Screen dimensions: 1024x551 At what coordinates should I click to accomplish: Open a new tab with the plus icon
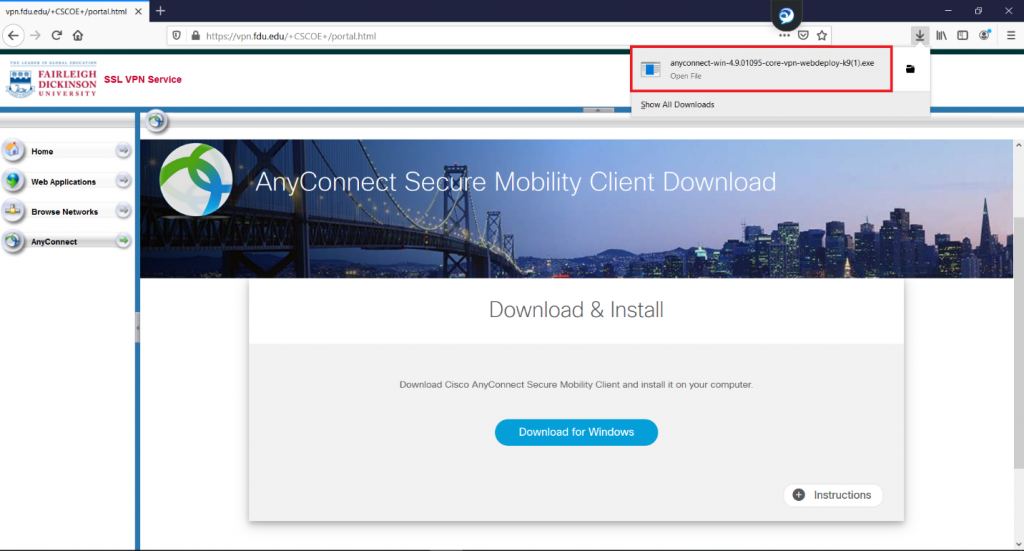[161, 11]
